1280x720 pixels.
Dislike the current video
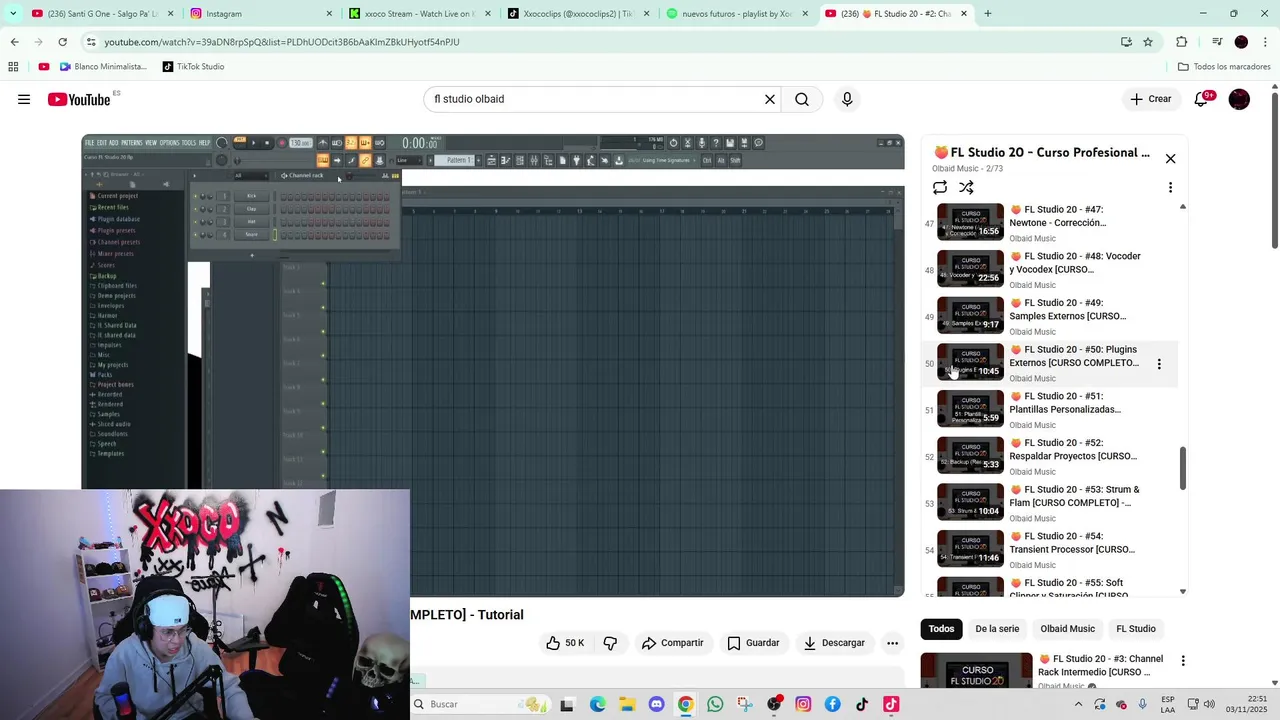click(x=610, y=643)
